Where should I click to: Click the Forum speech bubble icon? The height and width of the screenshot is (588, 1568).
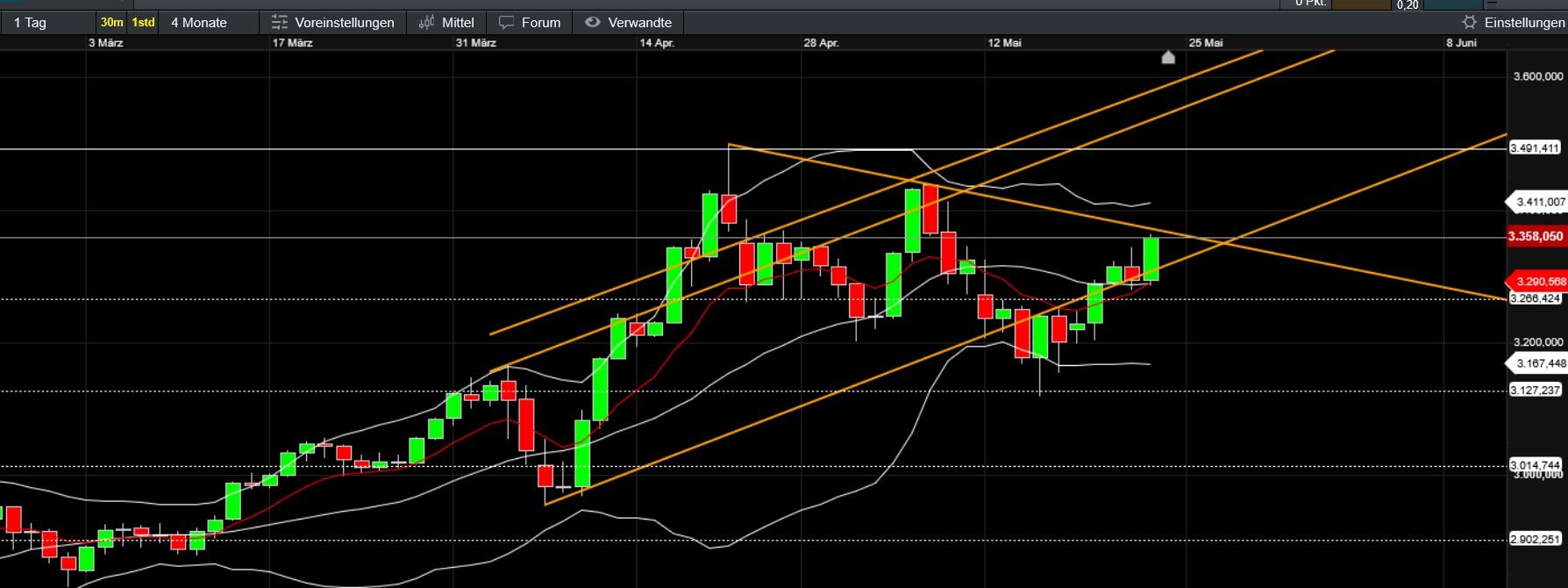click(x=506, y=23)
